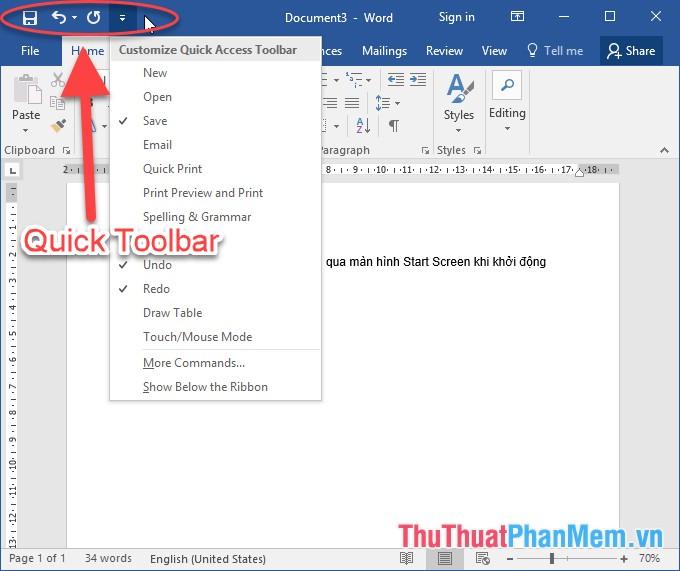Click Page 1 of 1 in status bar
Screen dimensions: 680x571
37,558
